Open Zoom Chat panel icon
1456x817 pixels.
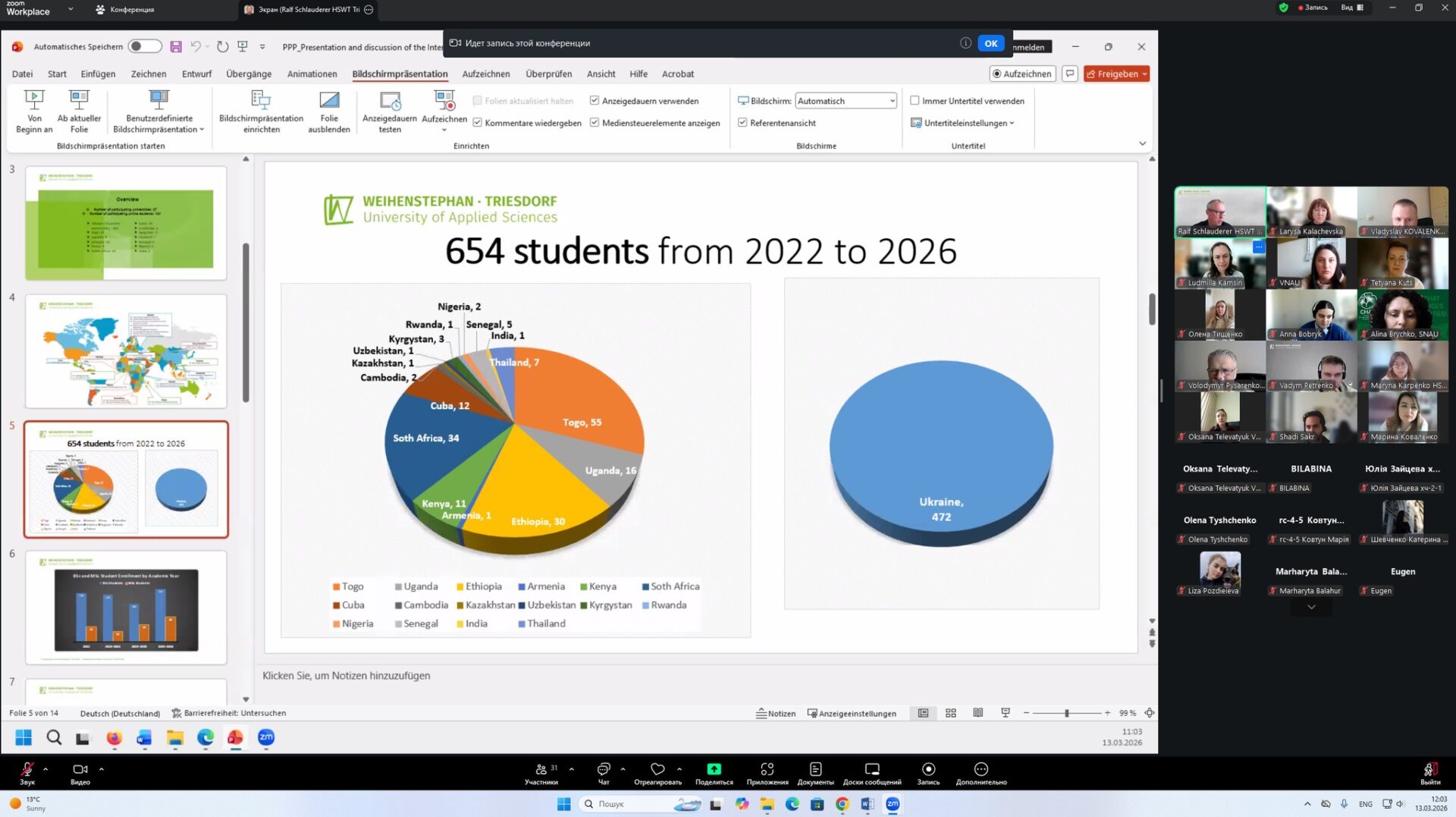(604, 769)
